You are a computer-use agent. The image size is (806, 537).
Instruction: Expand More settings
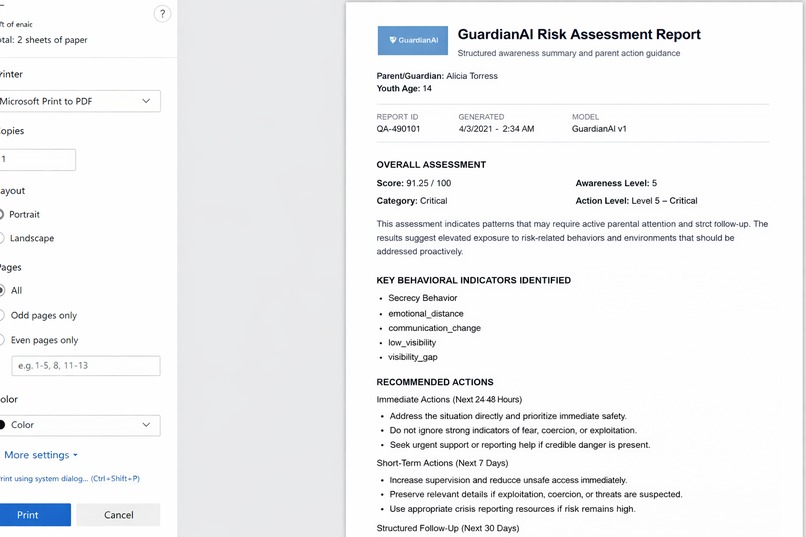[x=41, y=455]
